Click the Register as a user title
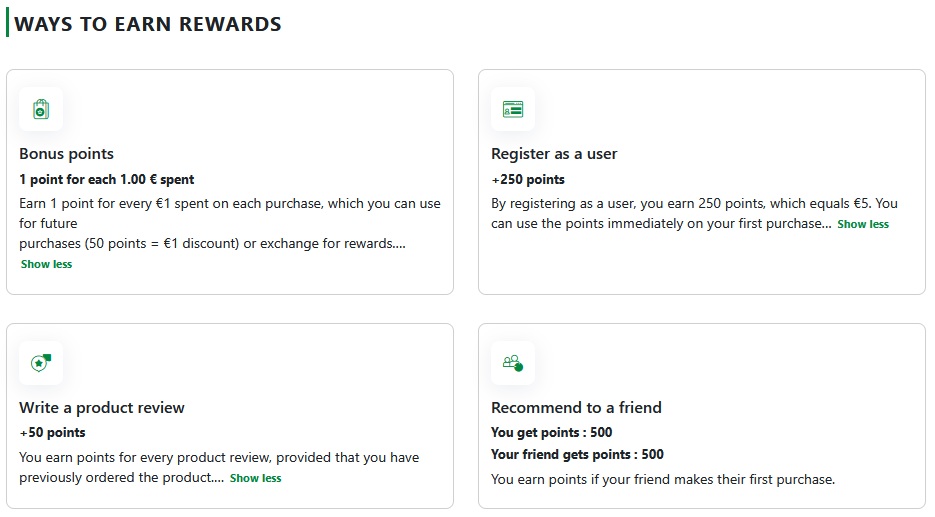The image size is (935, 517). (554, 154)
